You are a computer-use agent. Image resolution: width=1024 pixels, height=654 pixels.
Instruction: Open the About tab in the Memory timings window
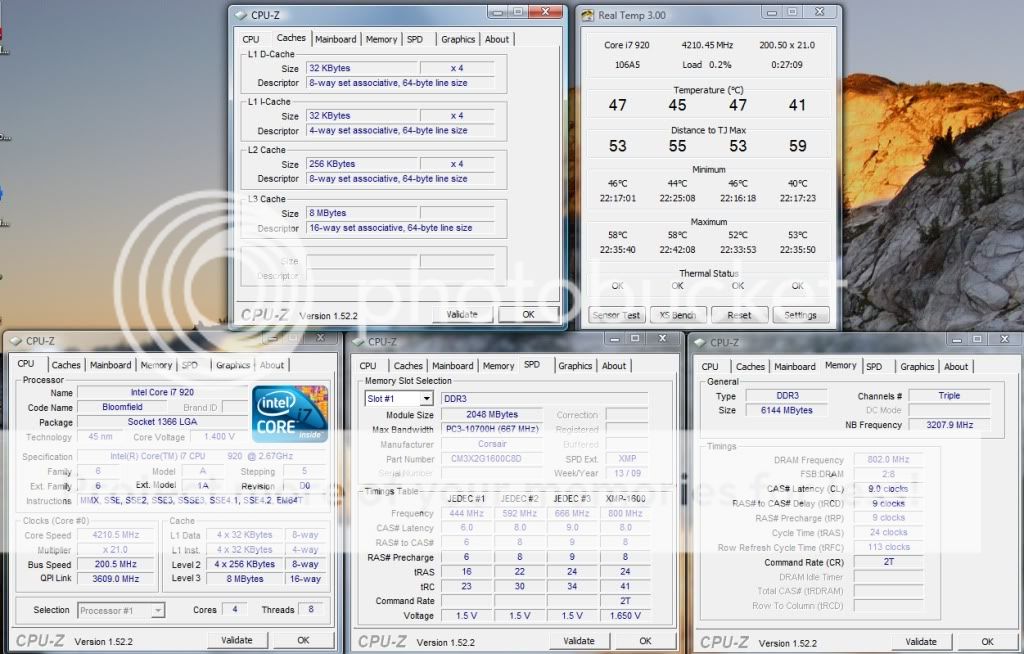tap(956, 367)
